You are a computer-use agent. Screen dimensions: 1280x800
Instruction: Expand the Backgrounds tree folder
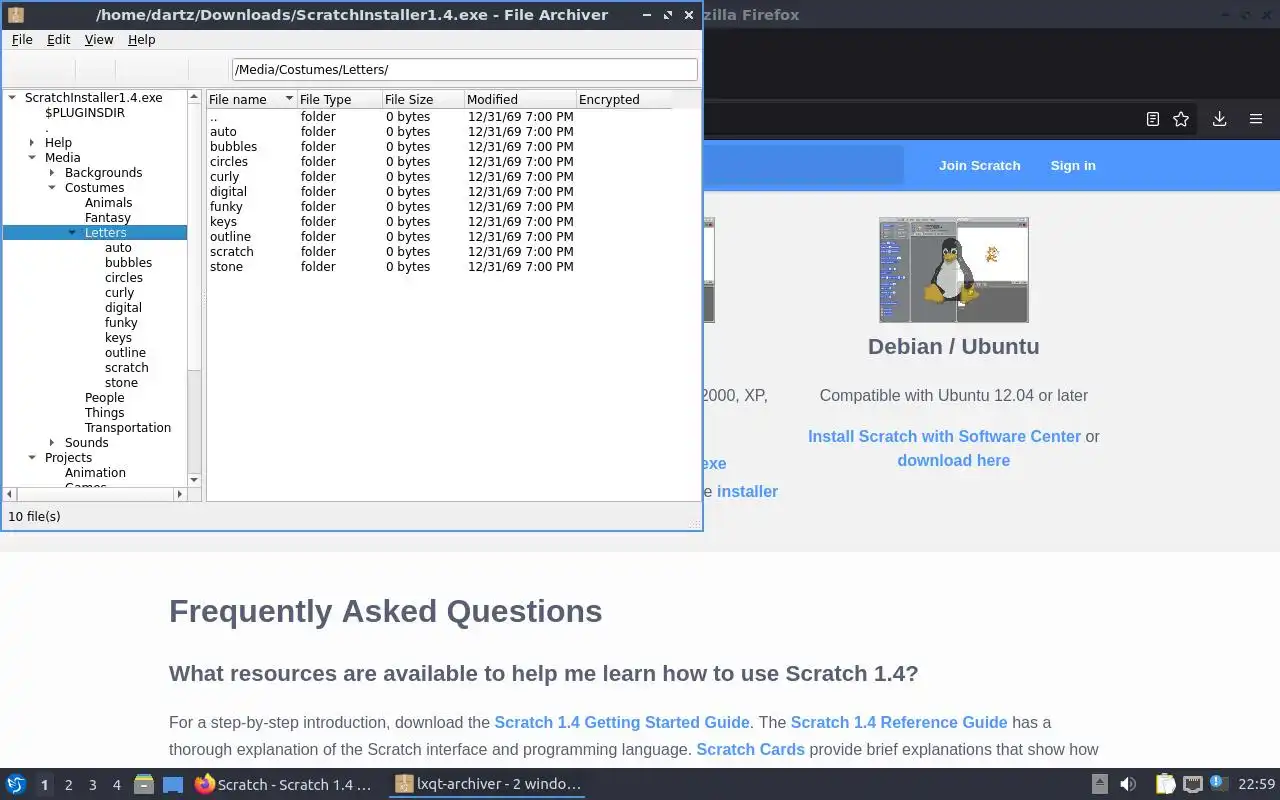52,172
